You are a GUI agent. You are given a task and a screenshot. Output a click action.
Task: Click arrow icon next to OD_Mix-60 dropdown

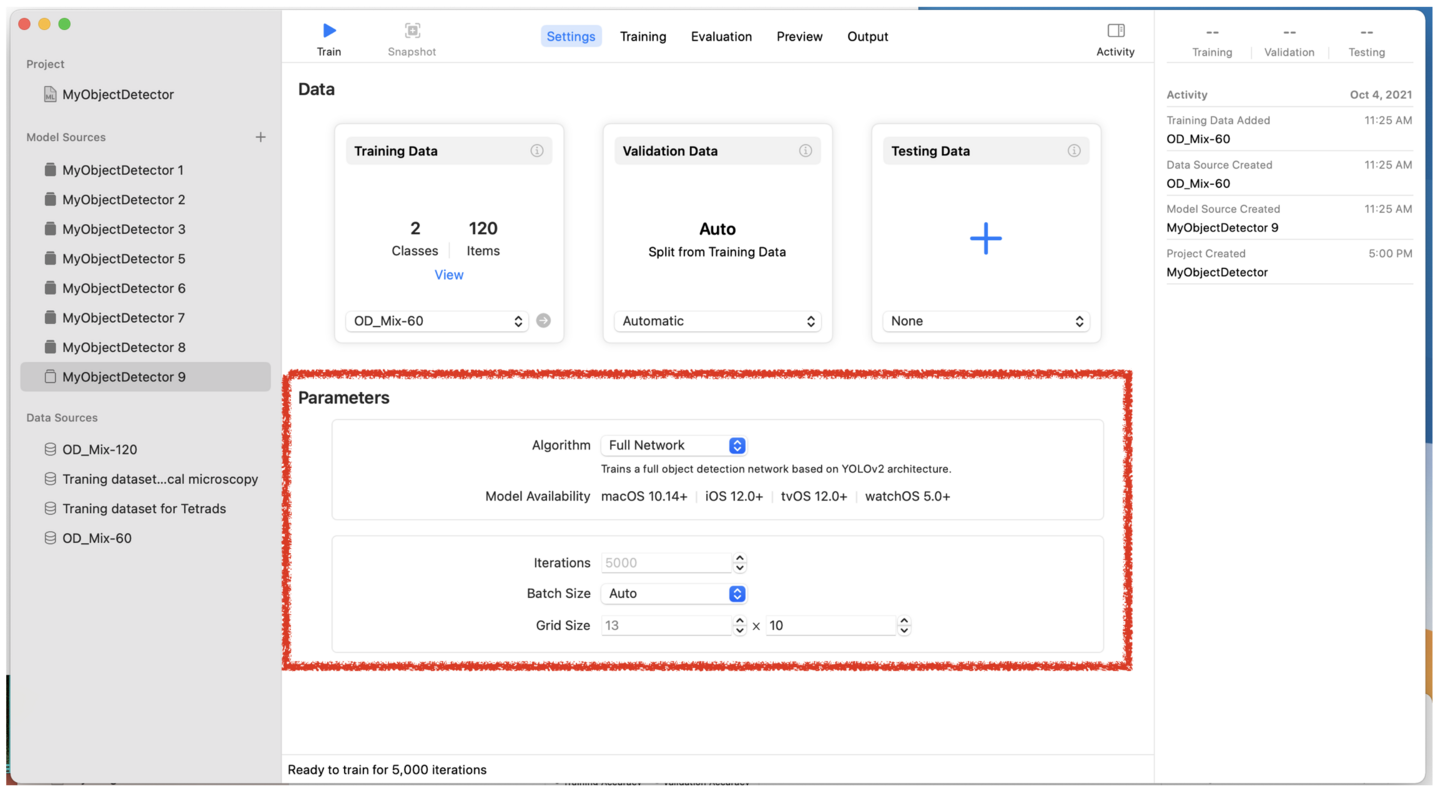543,321
